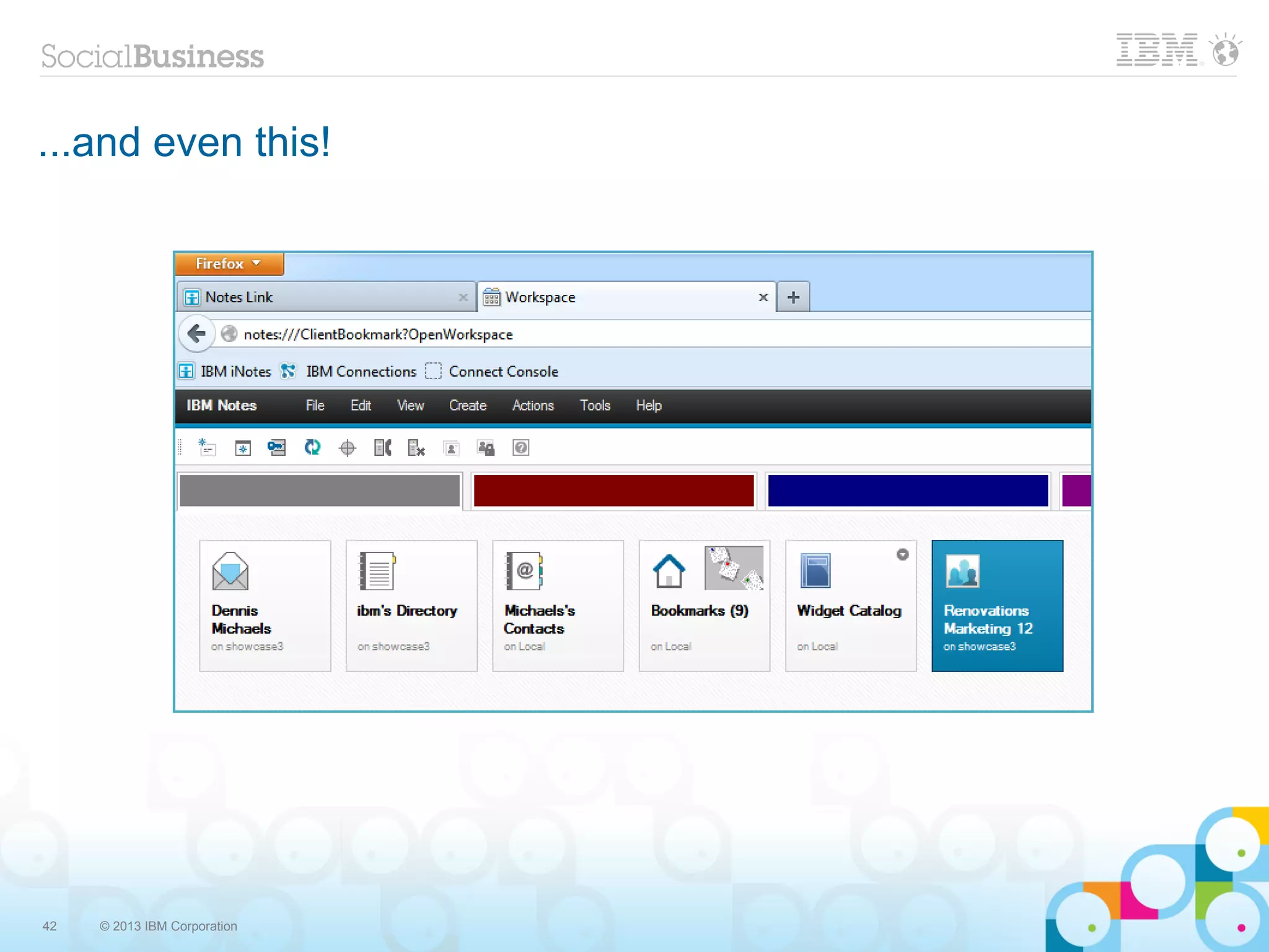This screenshot has height=952, width=1269.
Task: Open the Create menu
Action: [468, 405]
